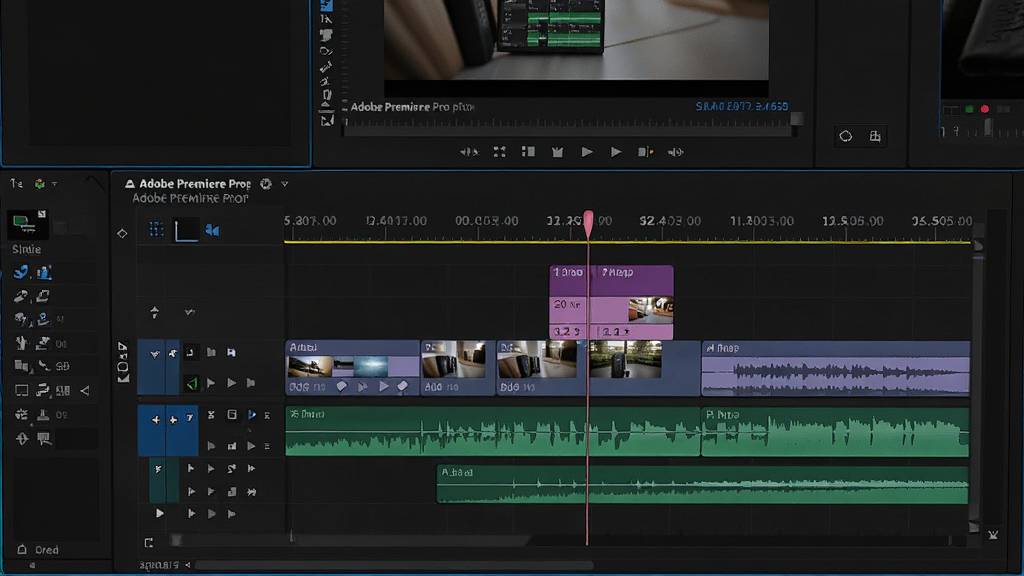1024x576 pixels.
Task: Click the floppy-disk icon in the video track header
Action: pyautogui.click(x=231, y=353)
